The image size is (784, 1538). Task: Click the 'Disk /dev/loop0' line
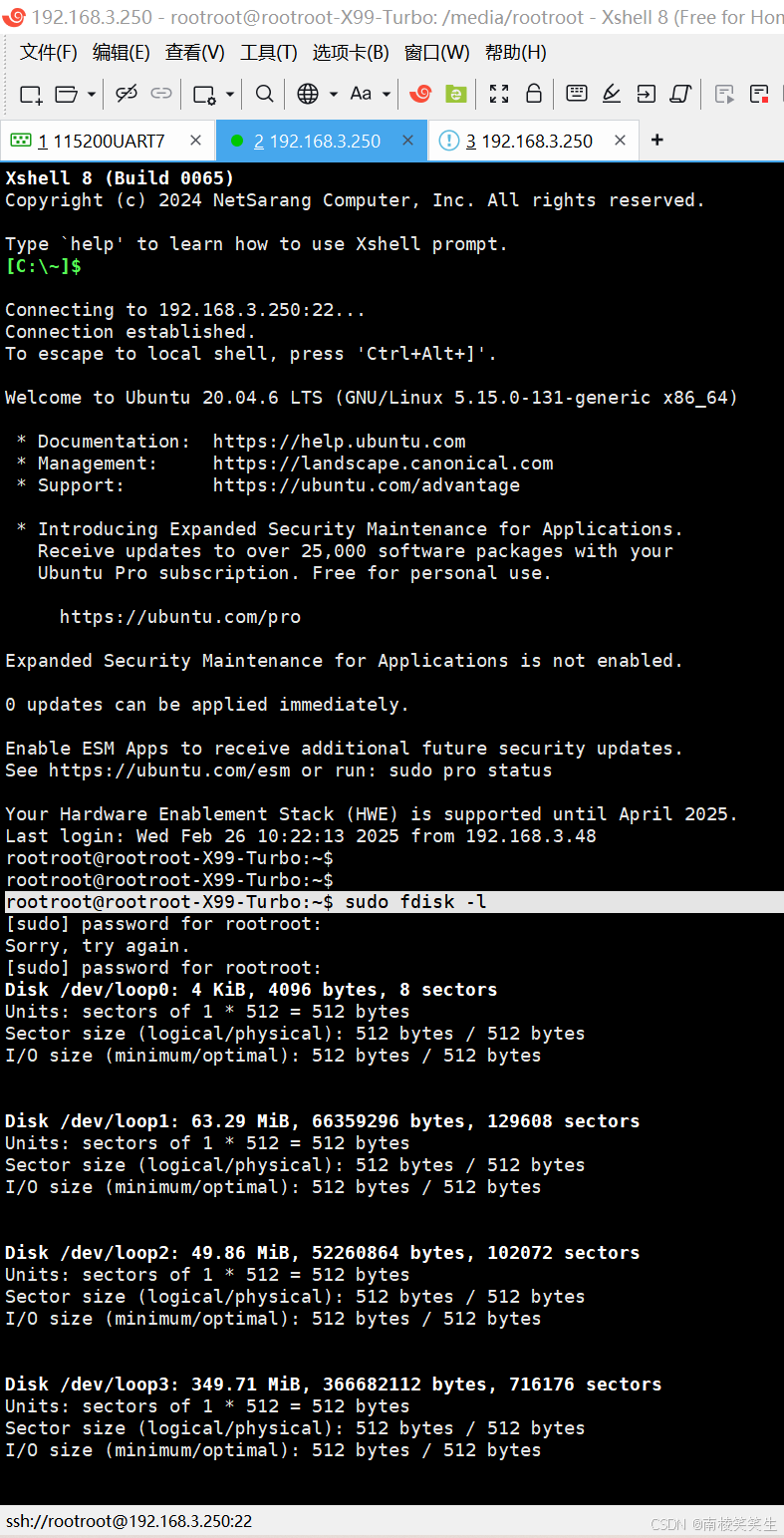click(x=251, y=990)
